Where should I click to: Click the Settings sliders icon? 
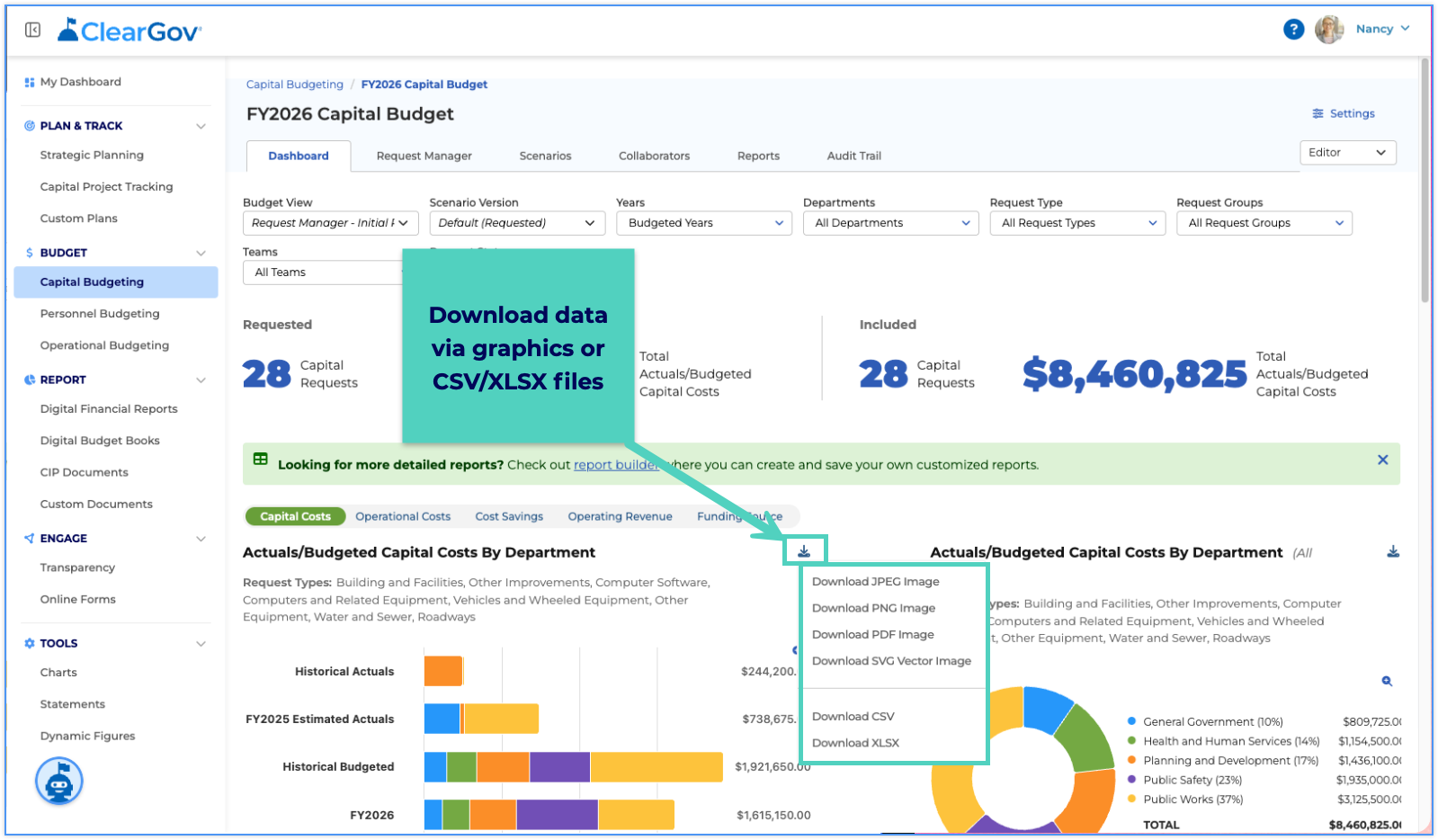click(1317, 113)
